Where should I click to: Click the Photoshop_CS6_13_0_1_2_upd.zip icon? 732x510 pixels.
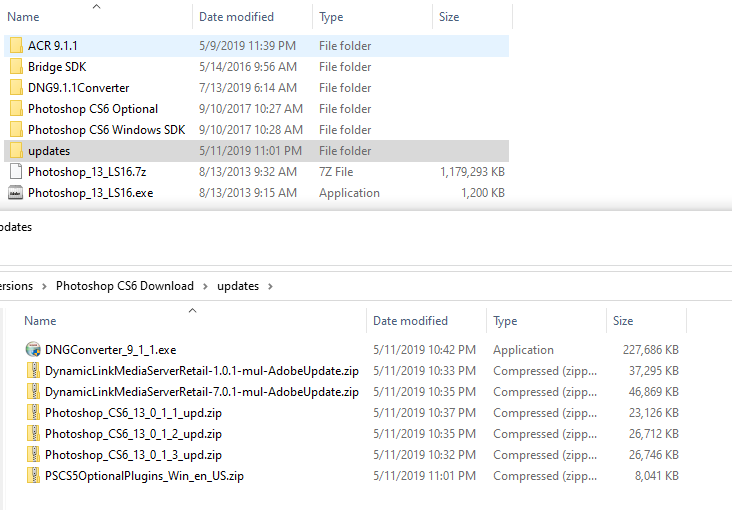click(33, 434)
